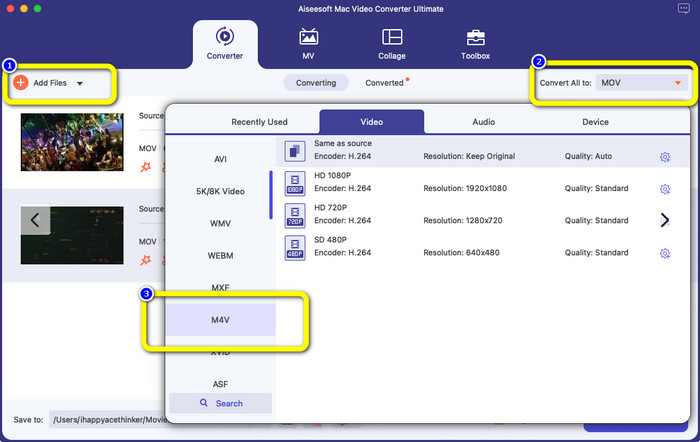
Task: Choose WMV in the format list
Action: (x=221, y=223)
